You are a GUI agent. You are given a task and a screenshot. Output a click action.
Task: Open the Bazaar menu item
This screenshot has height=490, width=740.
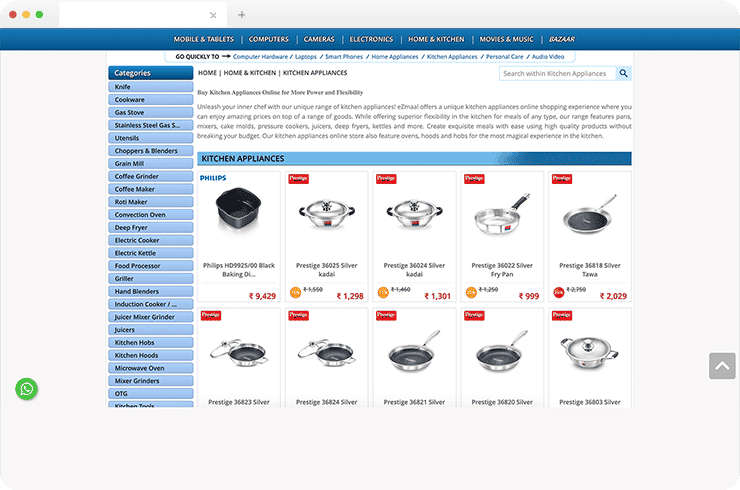point(561,39)
